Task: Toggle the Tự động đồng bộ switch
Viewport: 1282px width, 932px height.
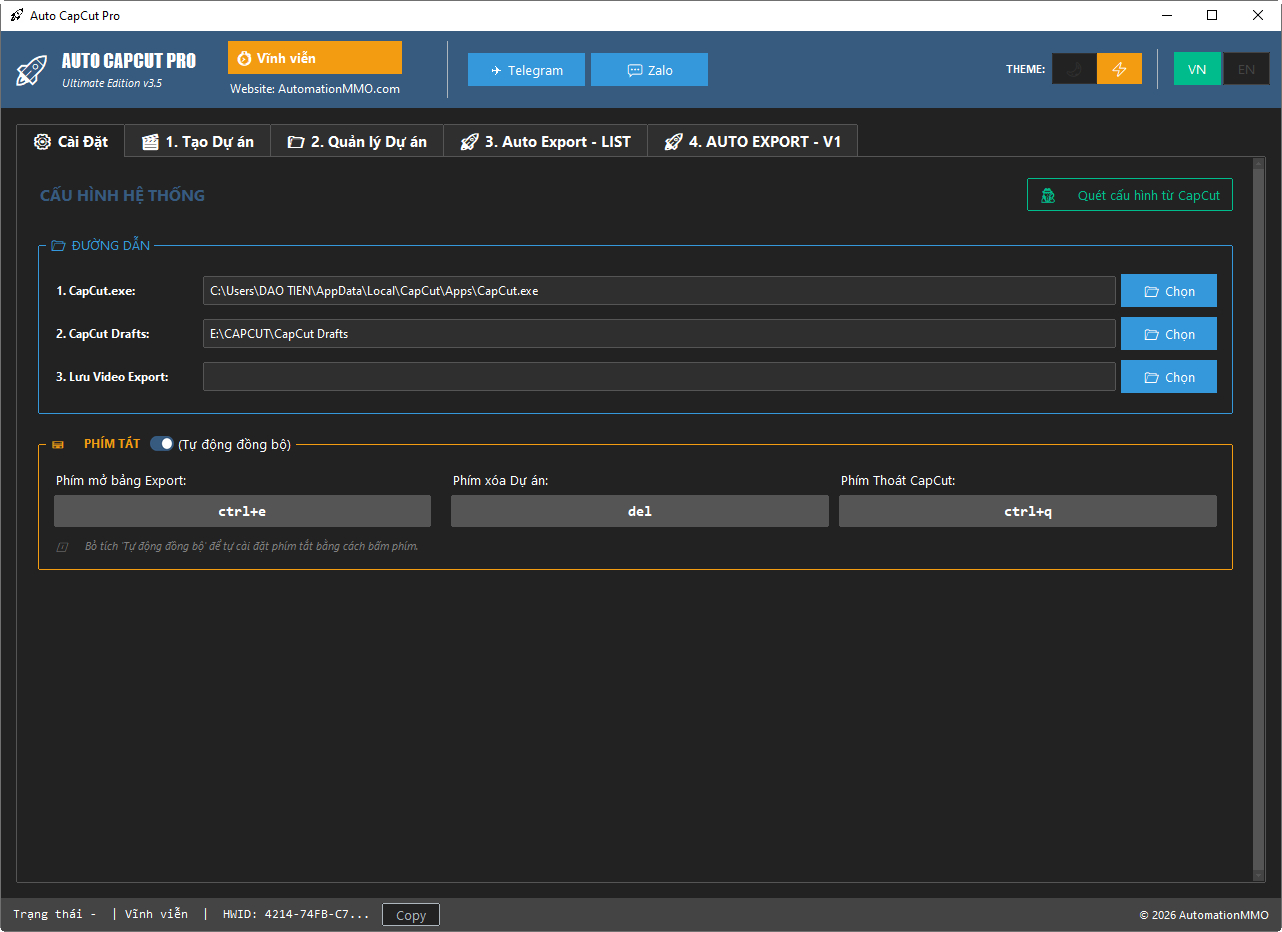Action: pyautogui.click(x=161, y=444)
